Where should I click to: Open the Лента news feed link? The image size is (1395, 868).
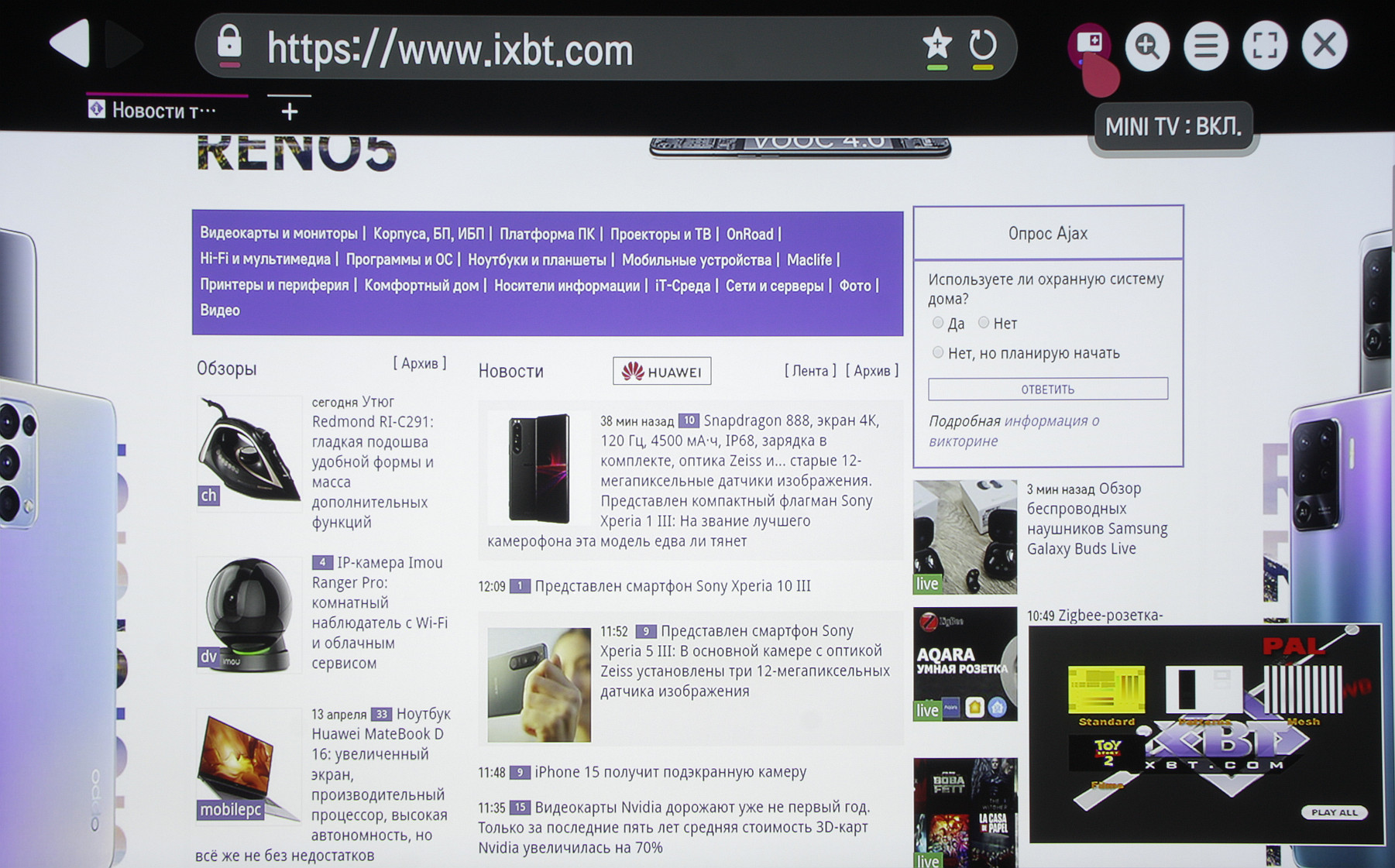tap(810, 371)
